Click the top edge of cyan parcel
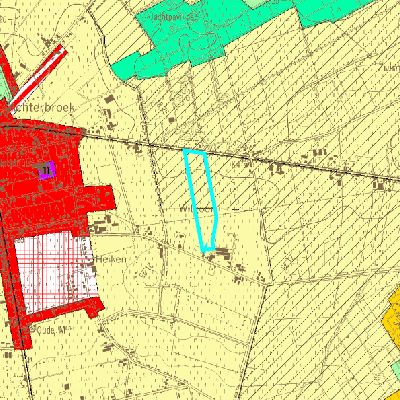400x400 pixels. point(194,152)
